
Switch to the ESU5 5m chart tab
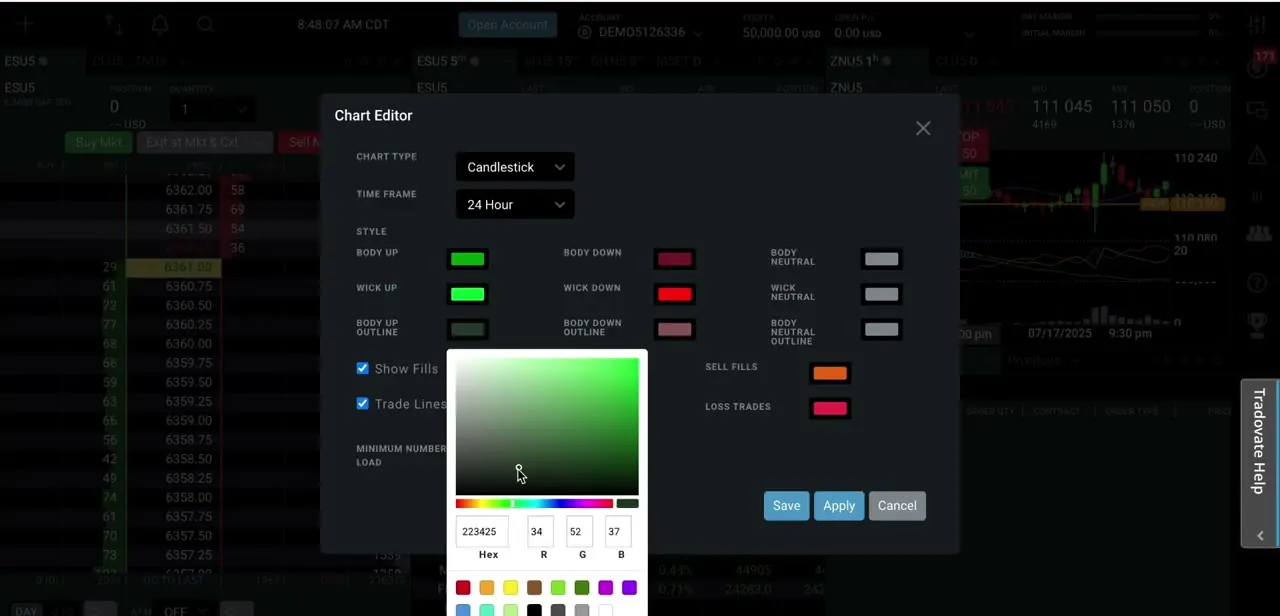[x=447, y=61]
